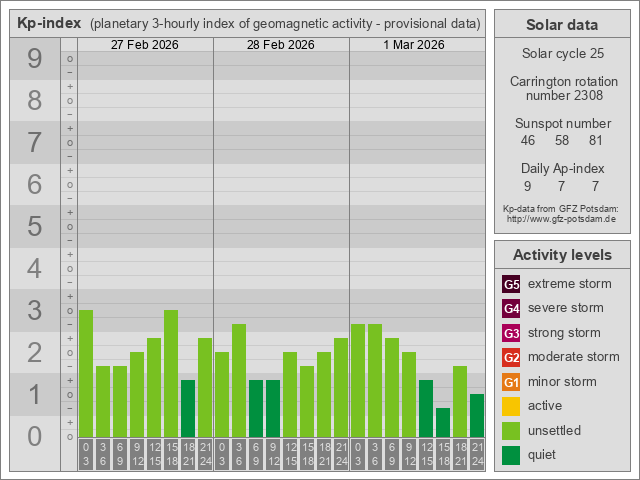Click the dark green quiet swatch

pyautogui.click(x=511, y=455)
